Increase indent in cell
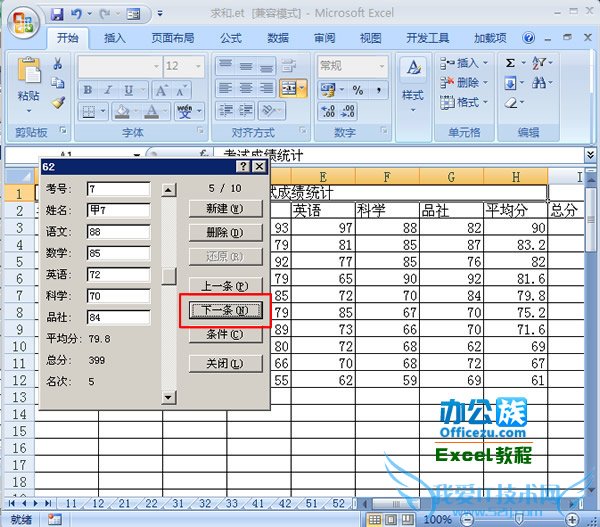 coord(245,111)
